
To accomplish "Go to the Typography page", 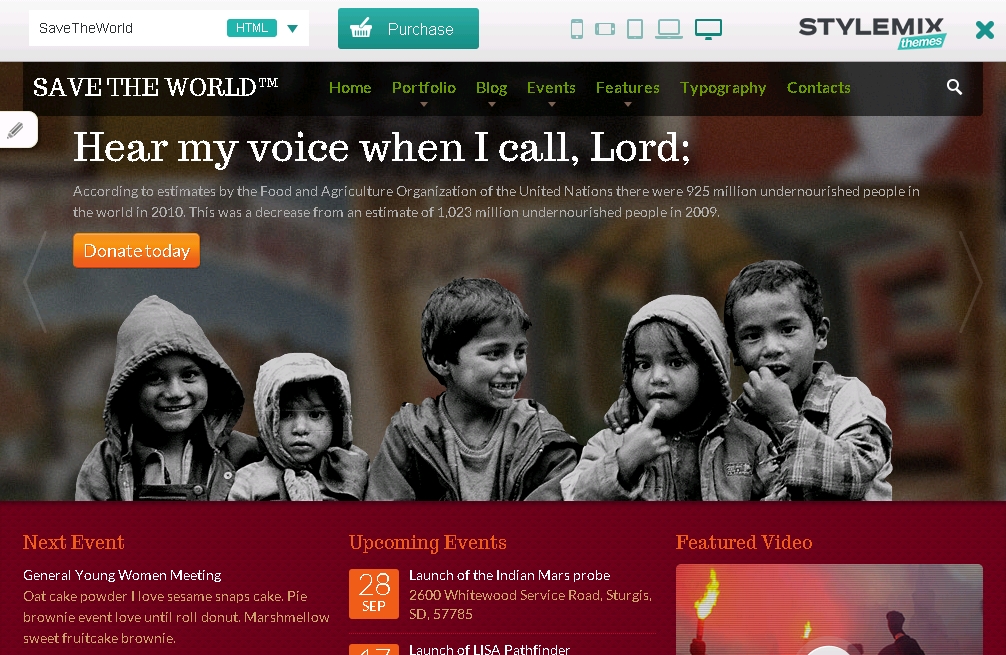I will click(723, 88).
